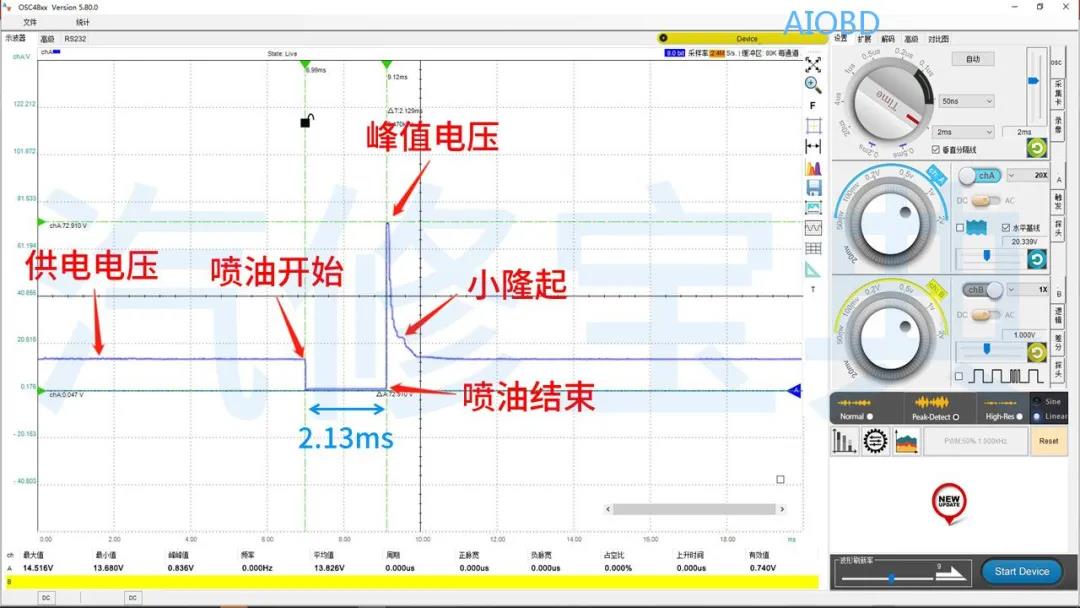Open the 50ns timebase dropdown
The width and height of the screenshot is (1080, 608).
pyautogui.click(x=967, y=101)
